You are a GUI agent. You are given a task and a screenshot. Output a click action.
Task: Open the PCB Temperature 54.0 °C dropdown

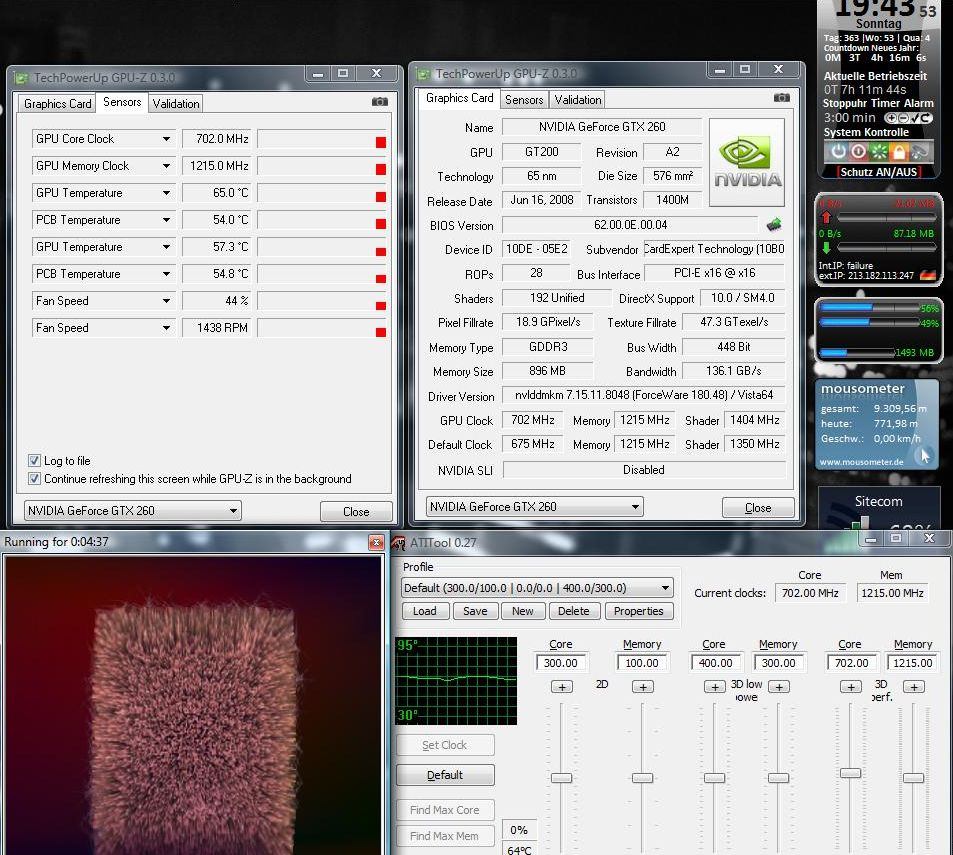coord(166,220)
